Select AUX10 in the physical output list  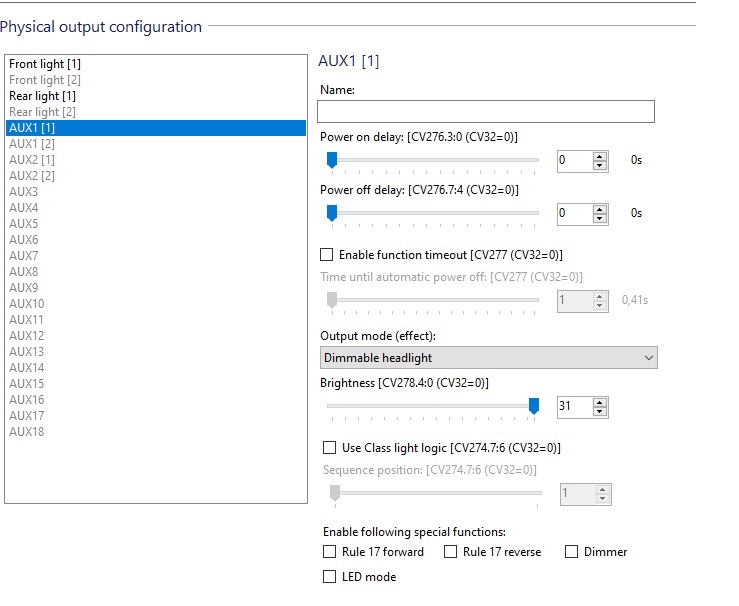click(x=156, y=304)
